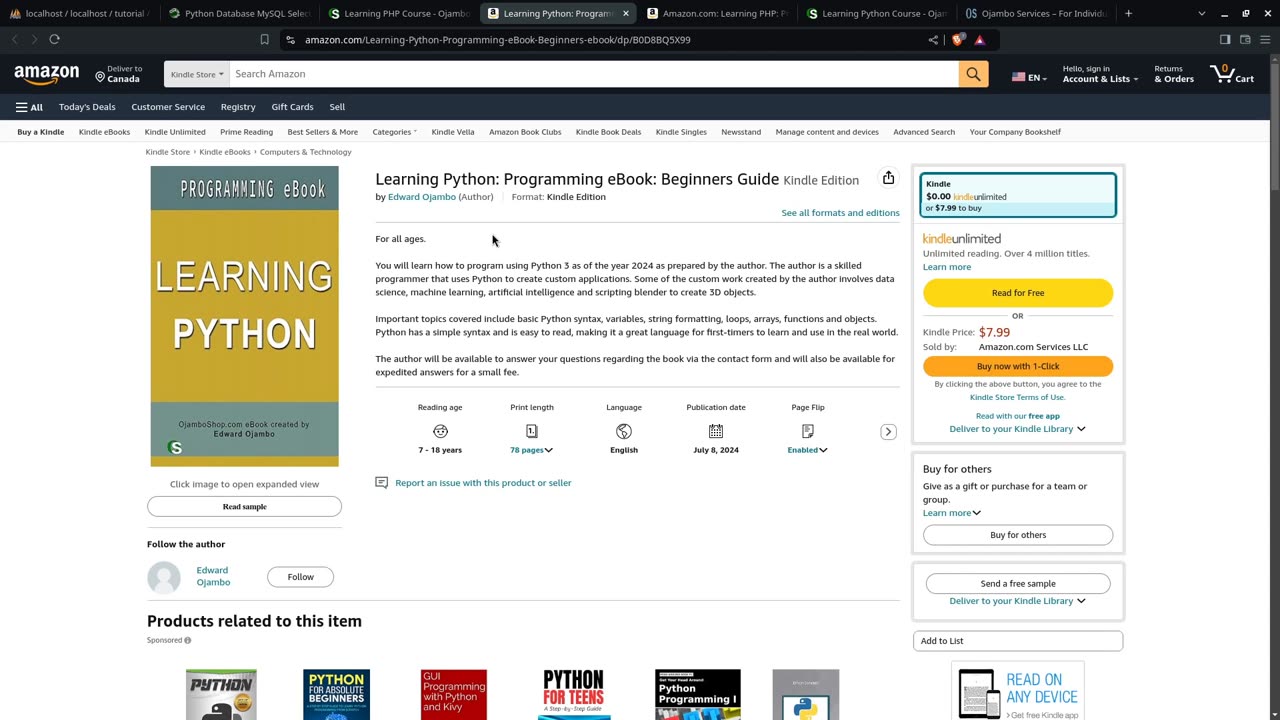Select the Kindle $0.00 format box
The width and height of the screenshot is (1280, 720).
tap(1018, 195)
